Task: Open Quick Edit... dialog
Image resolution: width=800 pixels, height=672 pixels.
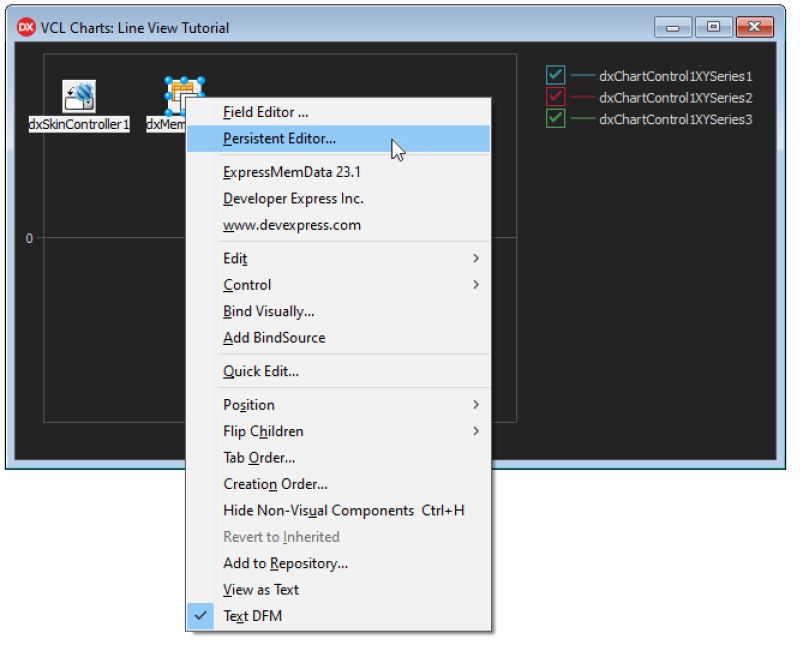Action: [338, 371]
